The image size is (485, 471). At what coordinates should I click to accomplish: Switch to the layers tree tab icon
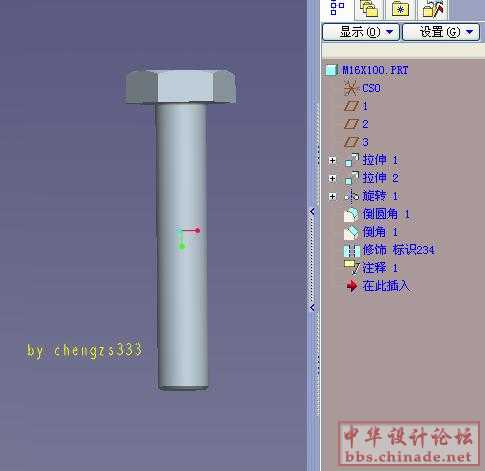pos(369,9)
